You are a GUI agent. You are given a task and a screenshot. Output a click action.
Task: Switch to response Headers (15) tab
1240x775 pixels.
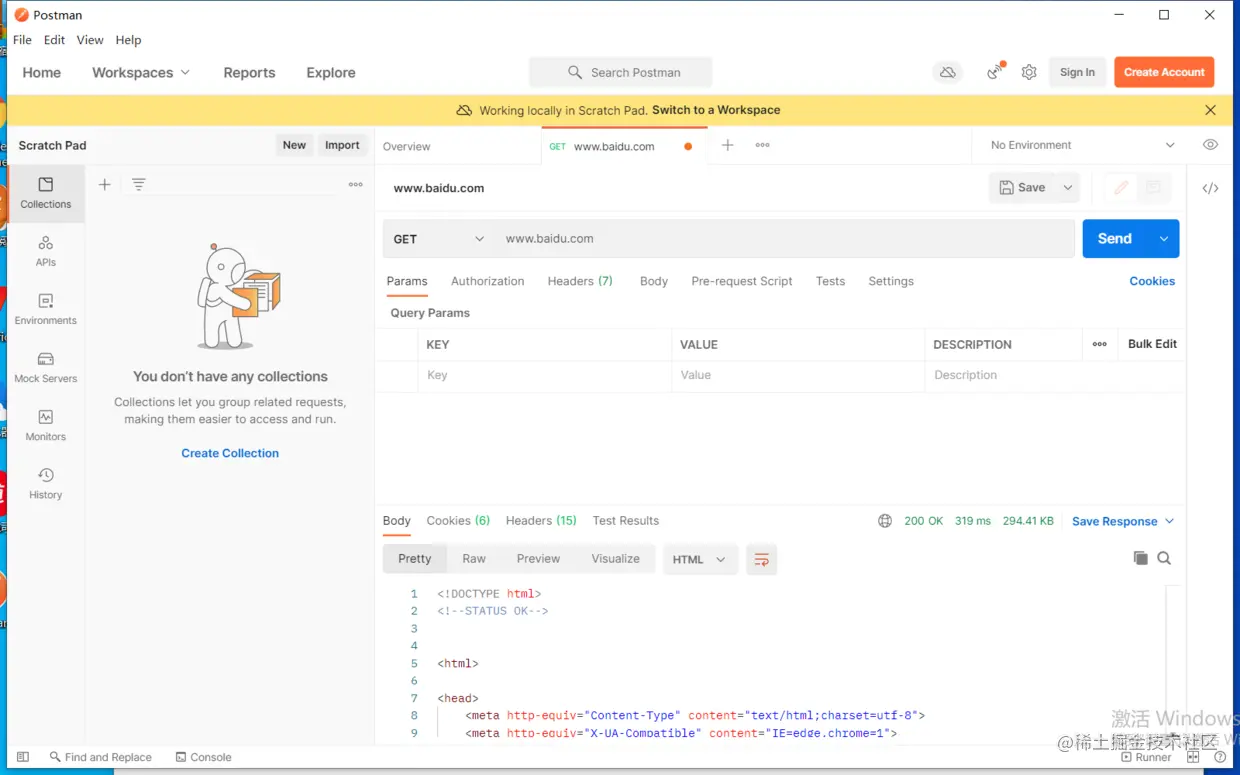point(541,520)
